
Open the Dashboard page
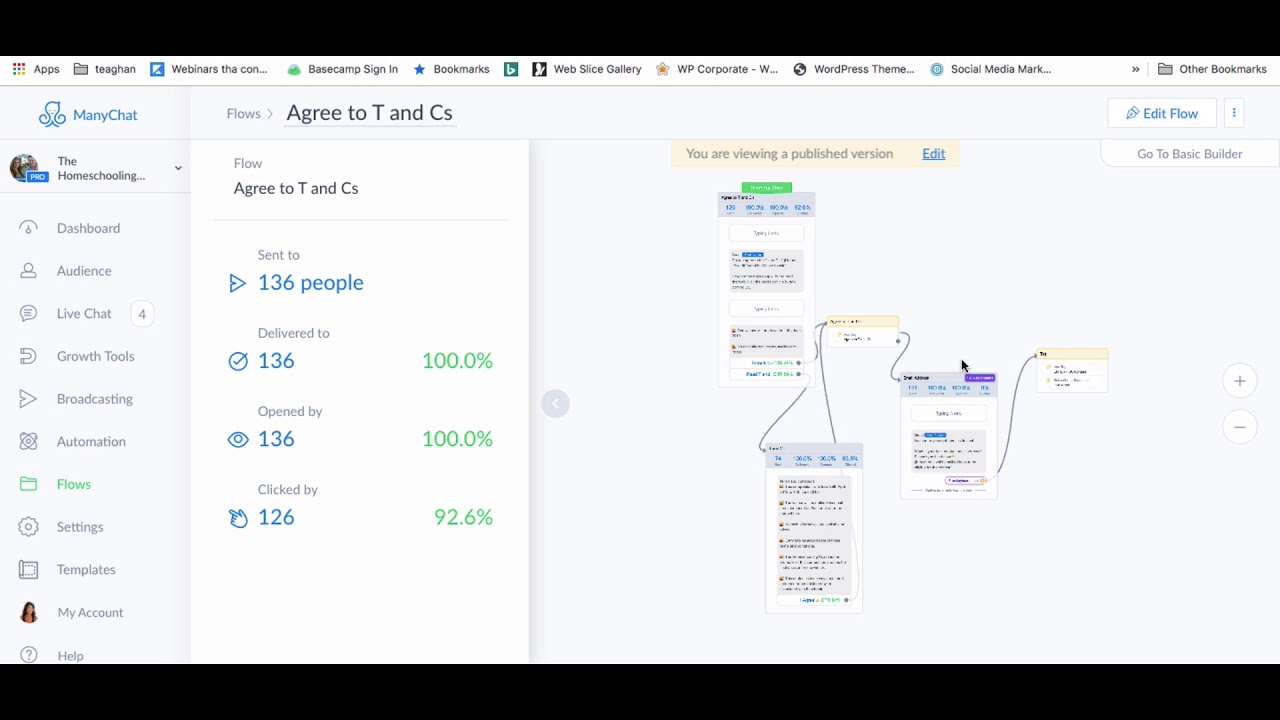[88, 228]
